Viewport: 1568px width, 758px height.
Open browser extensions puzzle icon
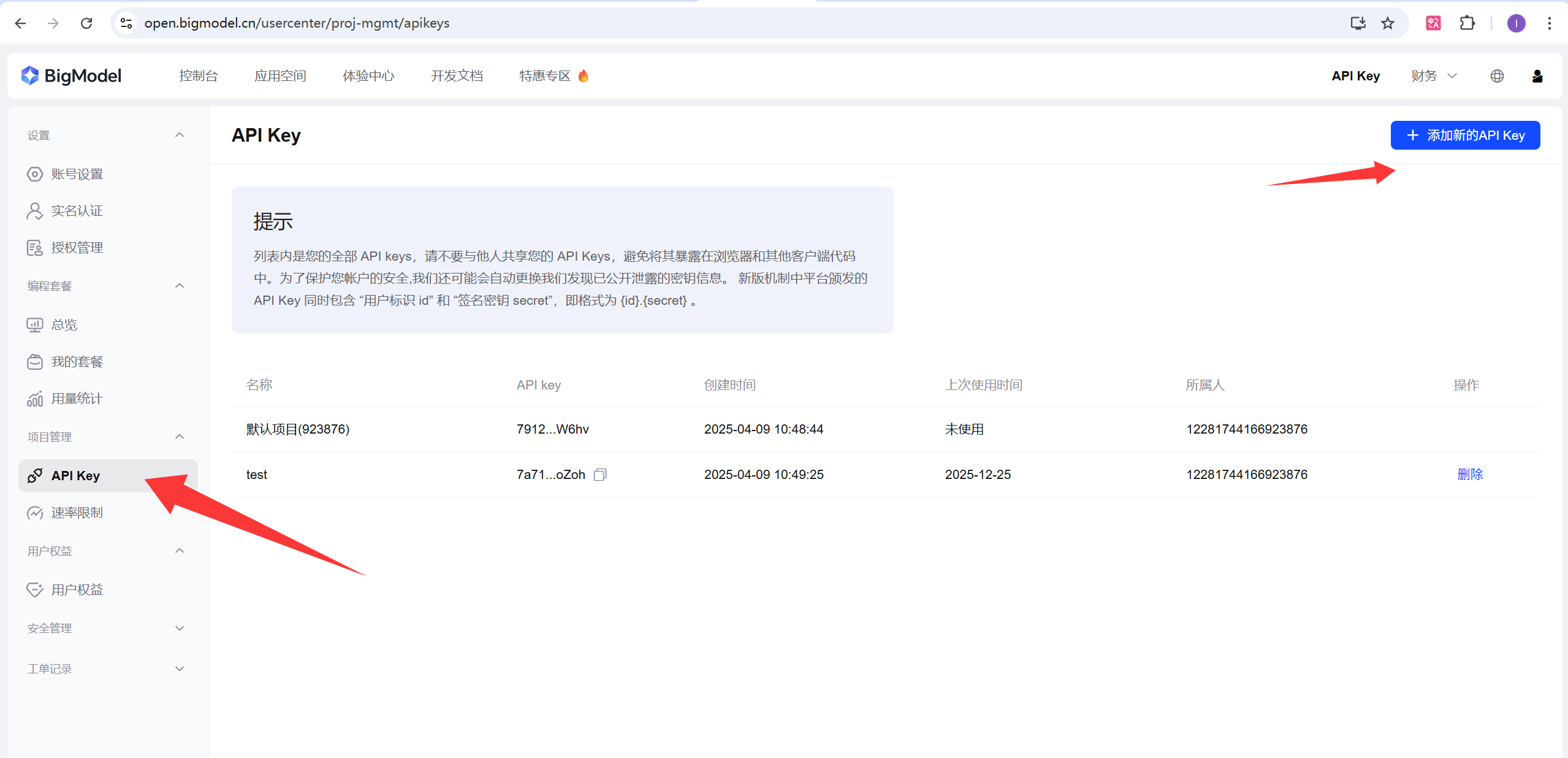point(1467,23)
